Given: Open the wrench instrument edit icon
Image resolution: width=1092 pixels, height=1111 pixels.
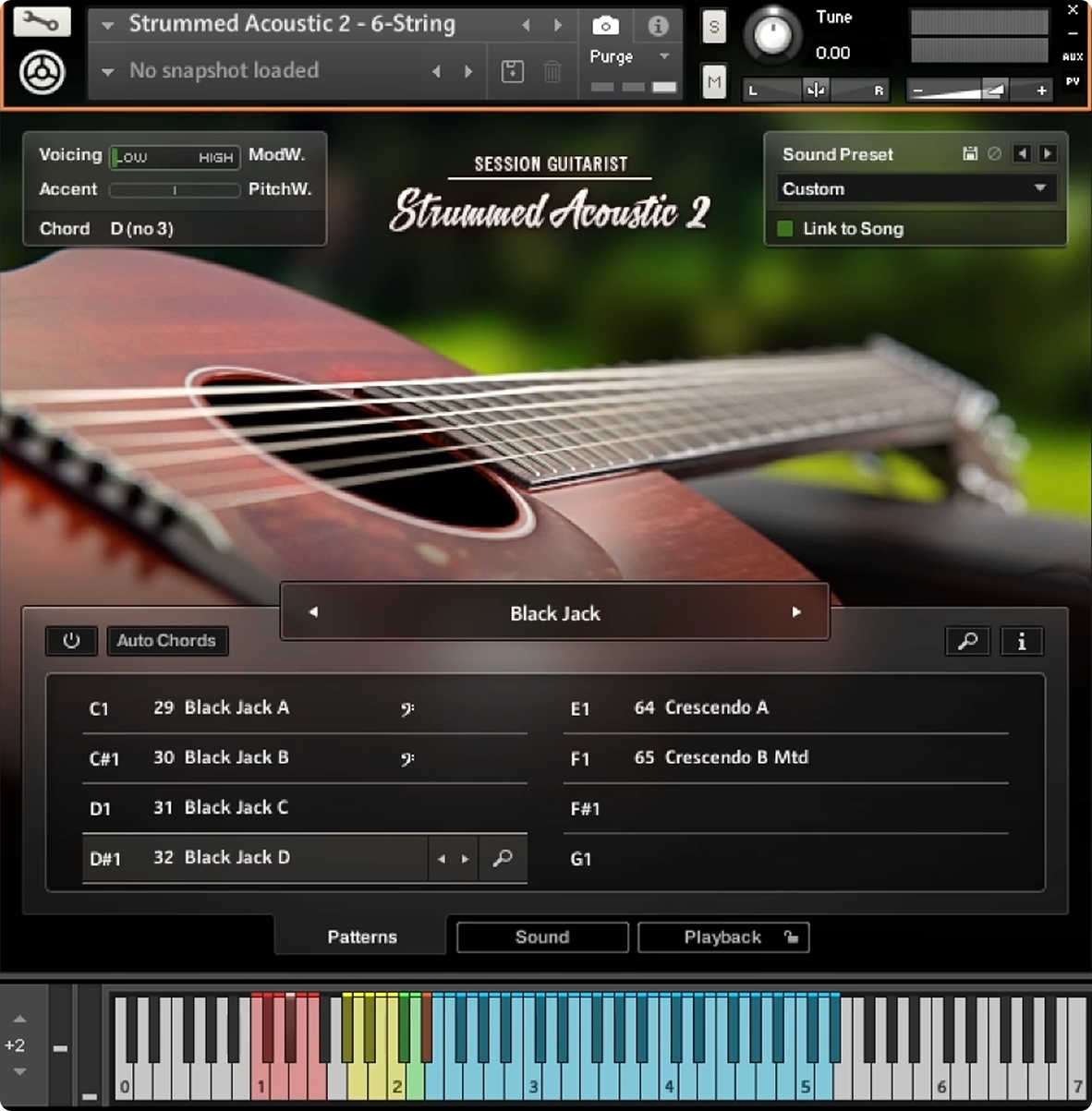Looking at the screenshot, I should tap(42, 21).
